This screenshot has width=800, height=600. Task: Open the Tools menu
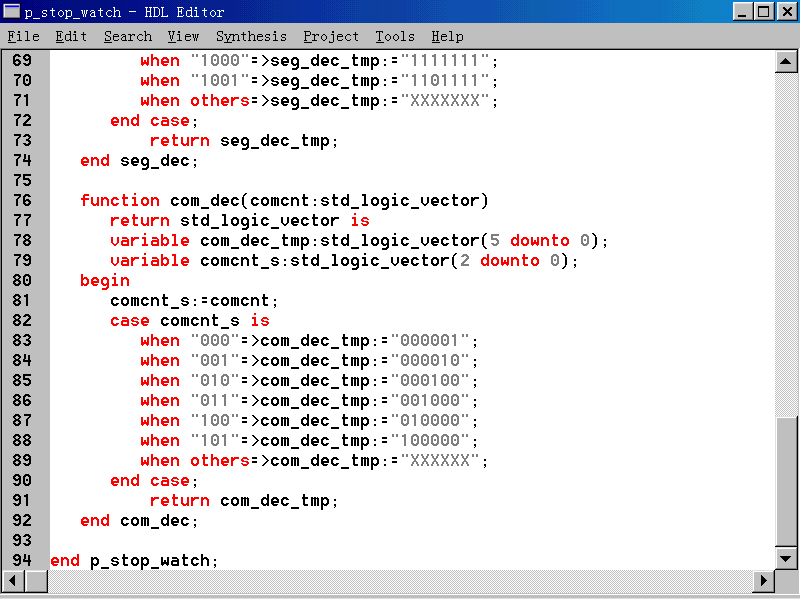395,37
